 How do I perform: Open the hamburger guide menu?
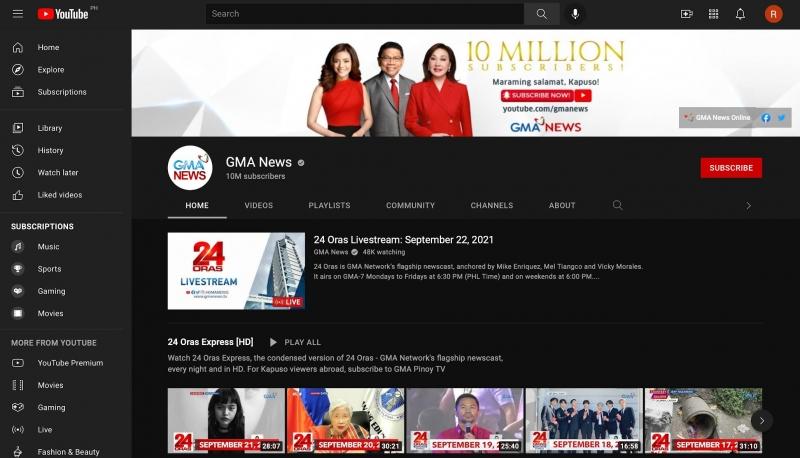pos(18,14)
